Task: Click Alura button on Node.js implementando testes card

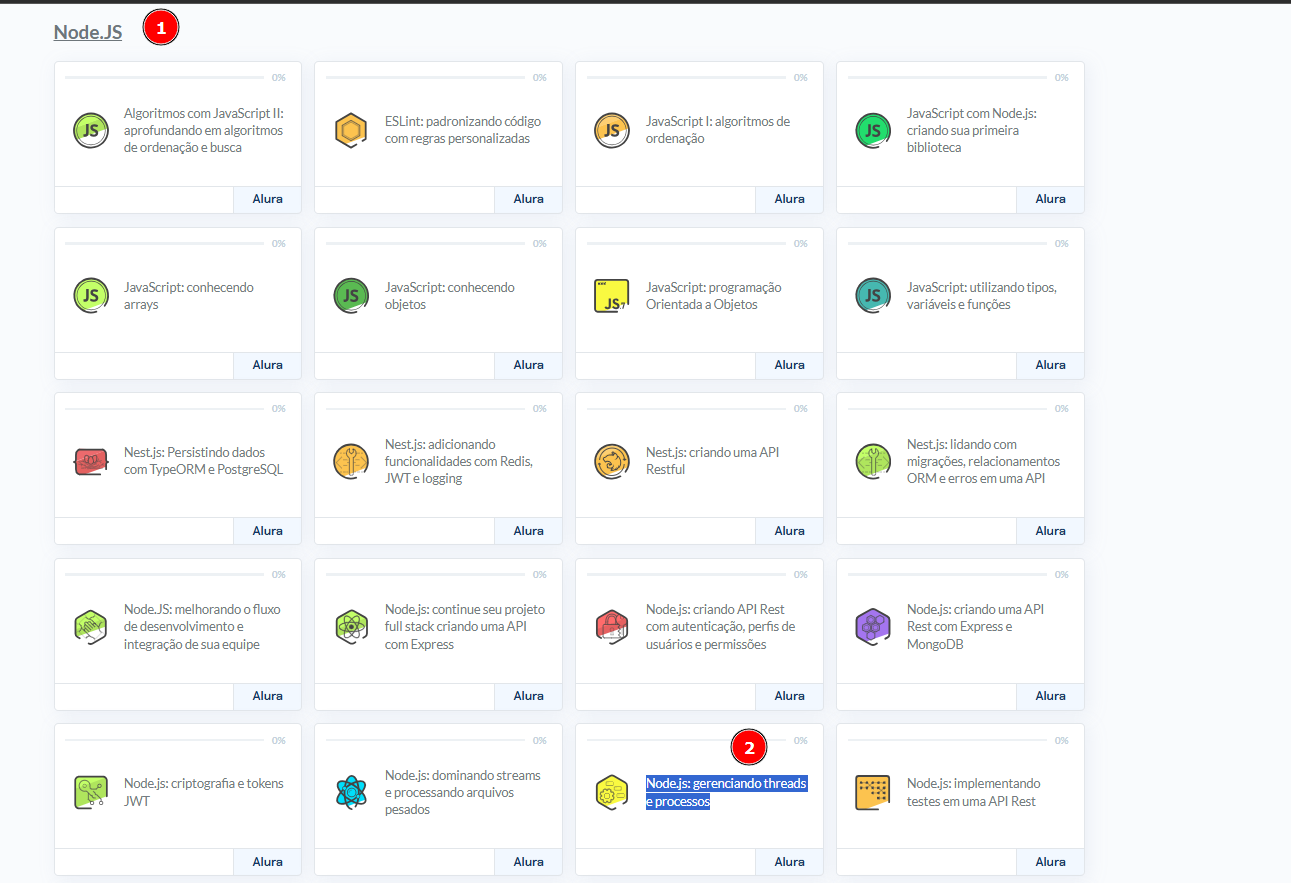Action: (x=1050, y=862)
